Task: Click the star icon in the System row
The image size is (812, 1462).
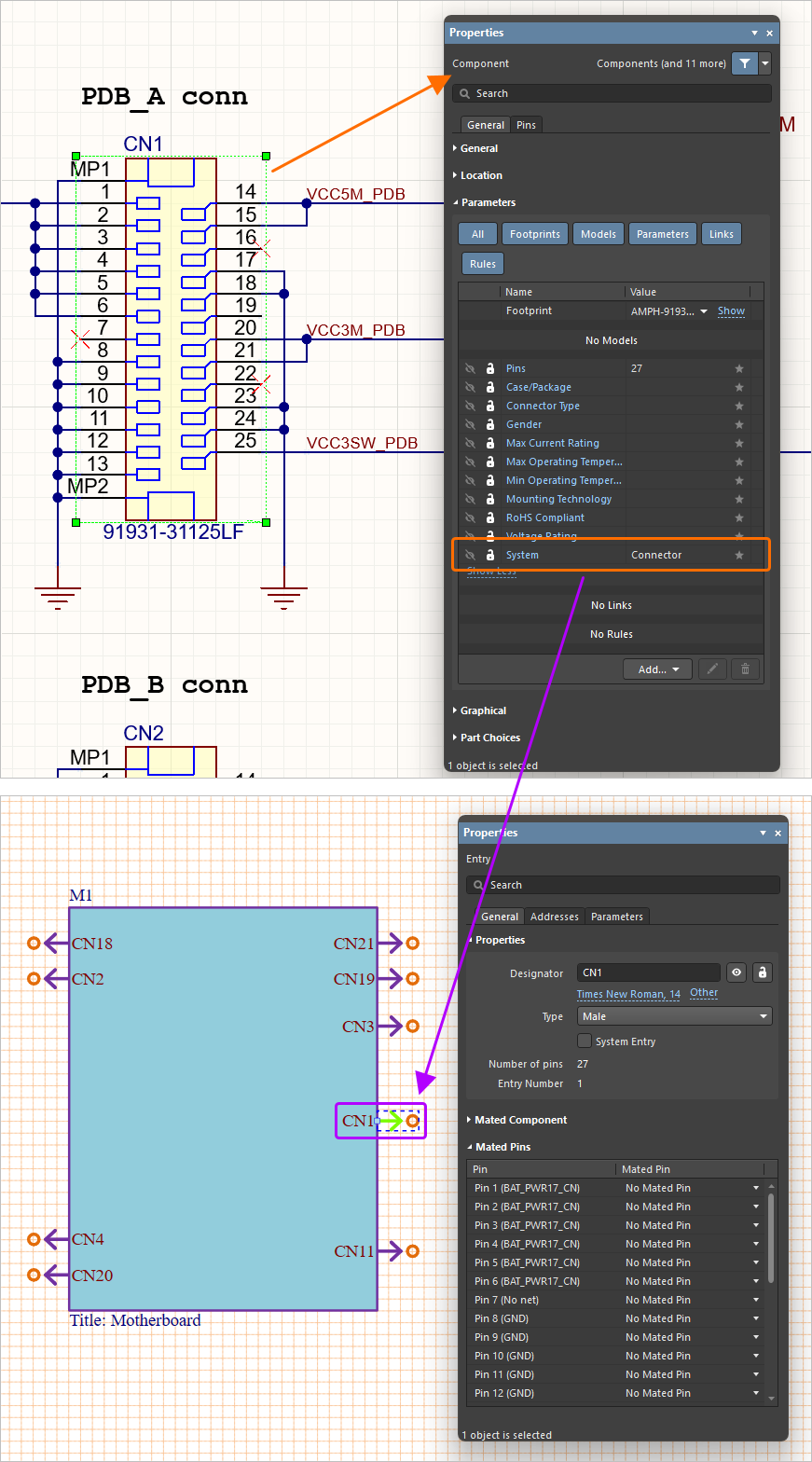Action: pyautogui.click(x=739, y=555)
